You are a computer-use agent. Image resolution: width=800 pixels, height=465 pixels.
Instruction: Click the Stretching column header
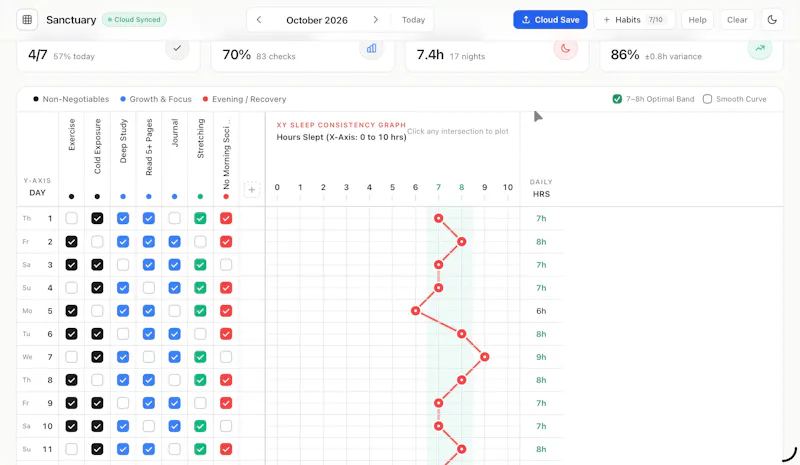(x=200, y=139)
